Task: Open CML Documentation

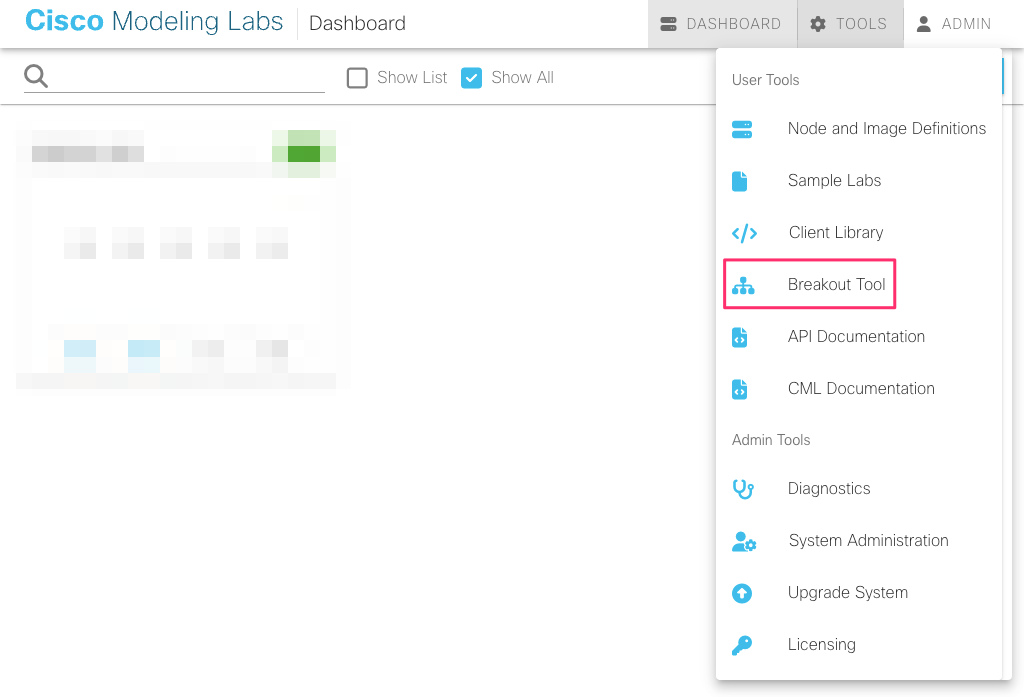Action: pyautogui.click(x=859, y=389)
